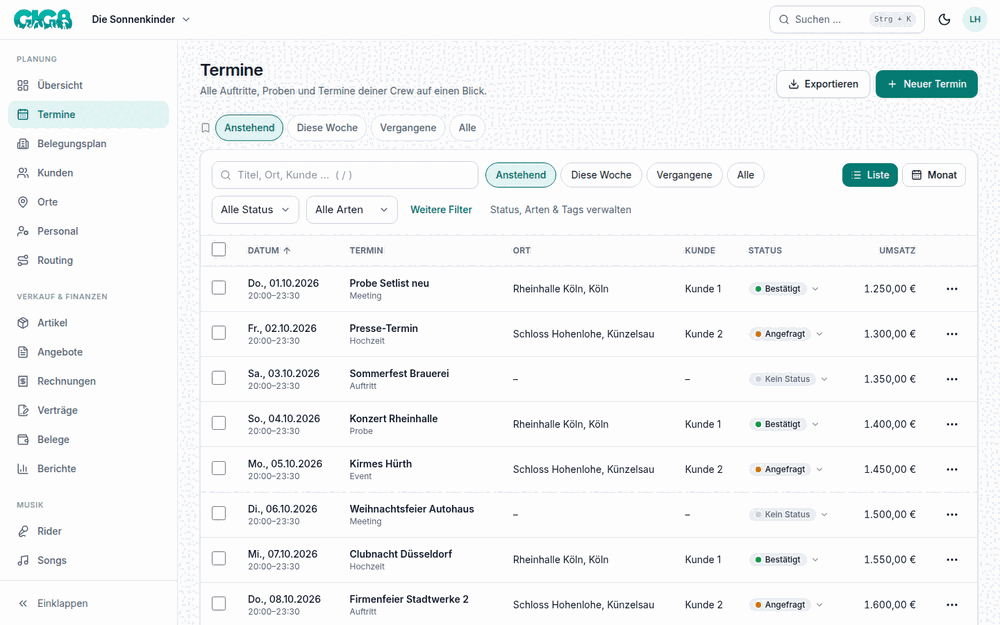Click the Neuer Termin button
Screen dimensions: 1000x625
point(926,84)
